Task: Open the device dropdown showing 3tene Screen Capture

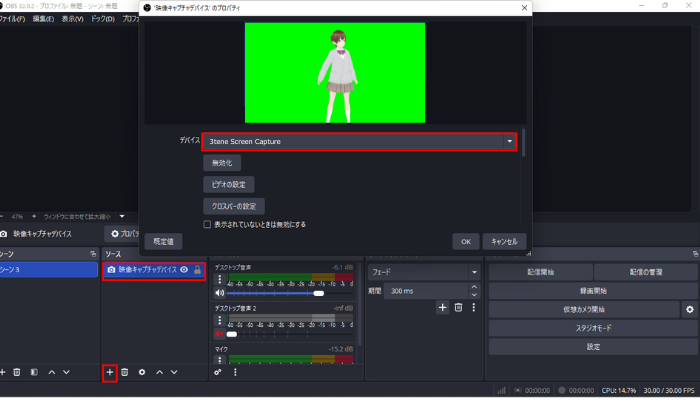Action: tap(359, 142)
